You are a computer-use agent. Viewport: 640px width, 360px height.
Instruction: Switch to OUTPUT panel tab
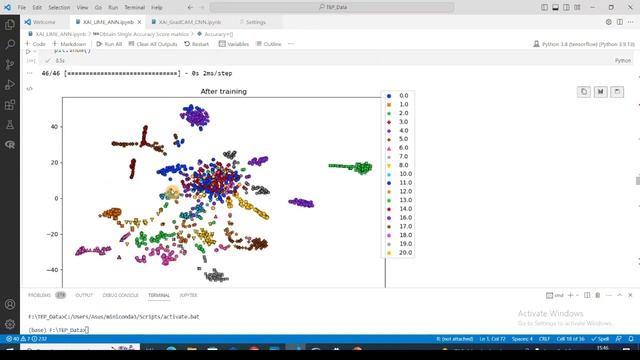point(84,295)
